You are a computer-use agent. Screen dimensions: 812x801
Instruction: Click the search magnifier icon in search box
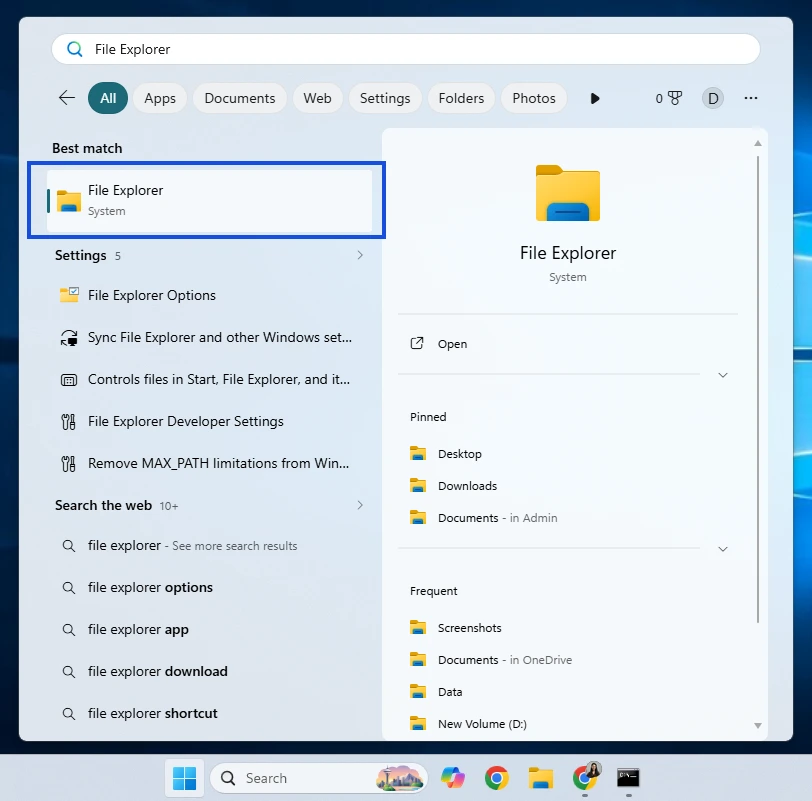[75, 49]
